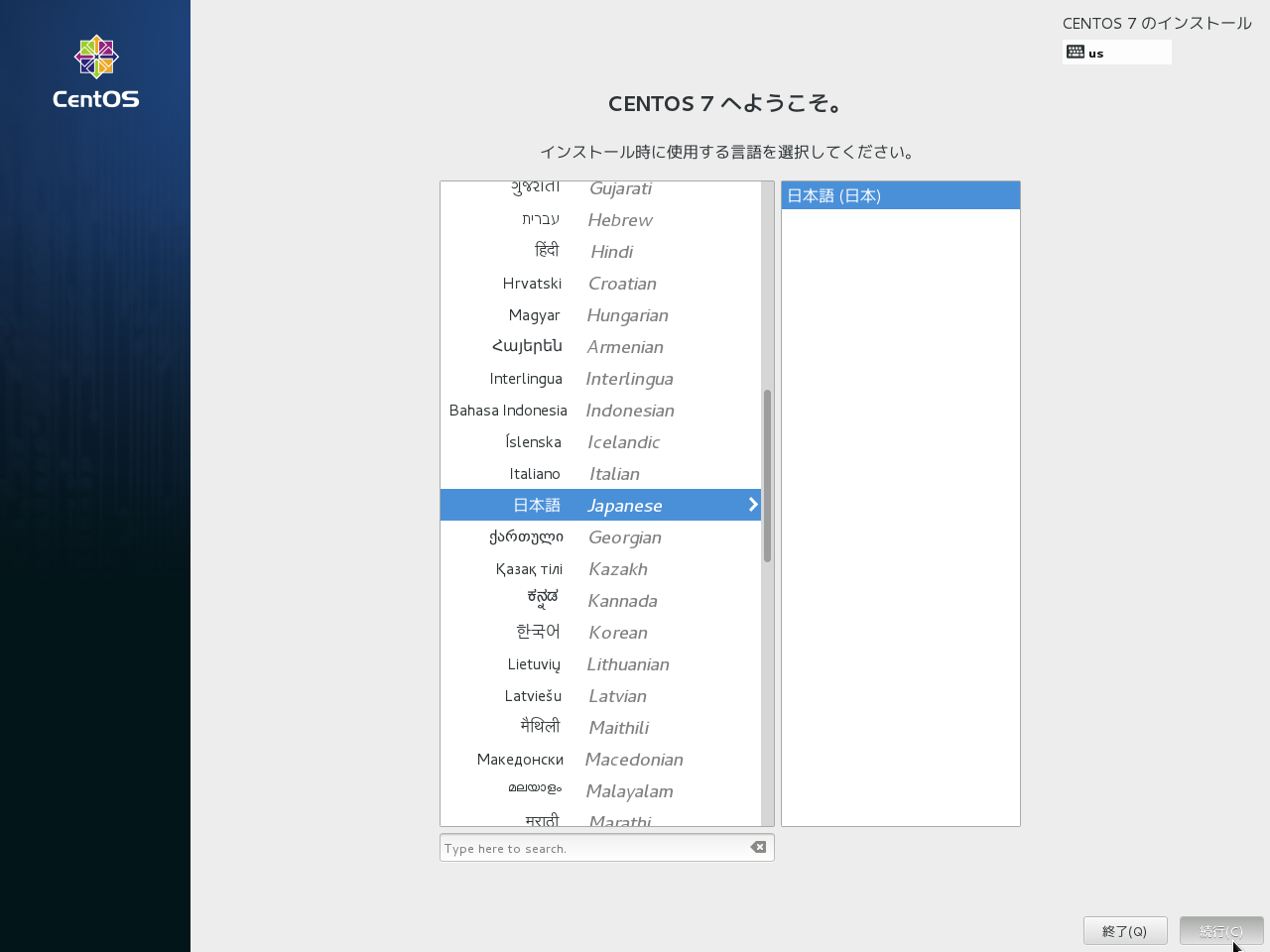
Task: Select 日本語 (日本) locale entry
Action: [x=900, y=195]
